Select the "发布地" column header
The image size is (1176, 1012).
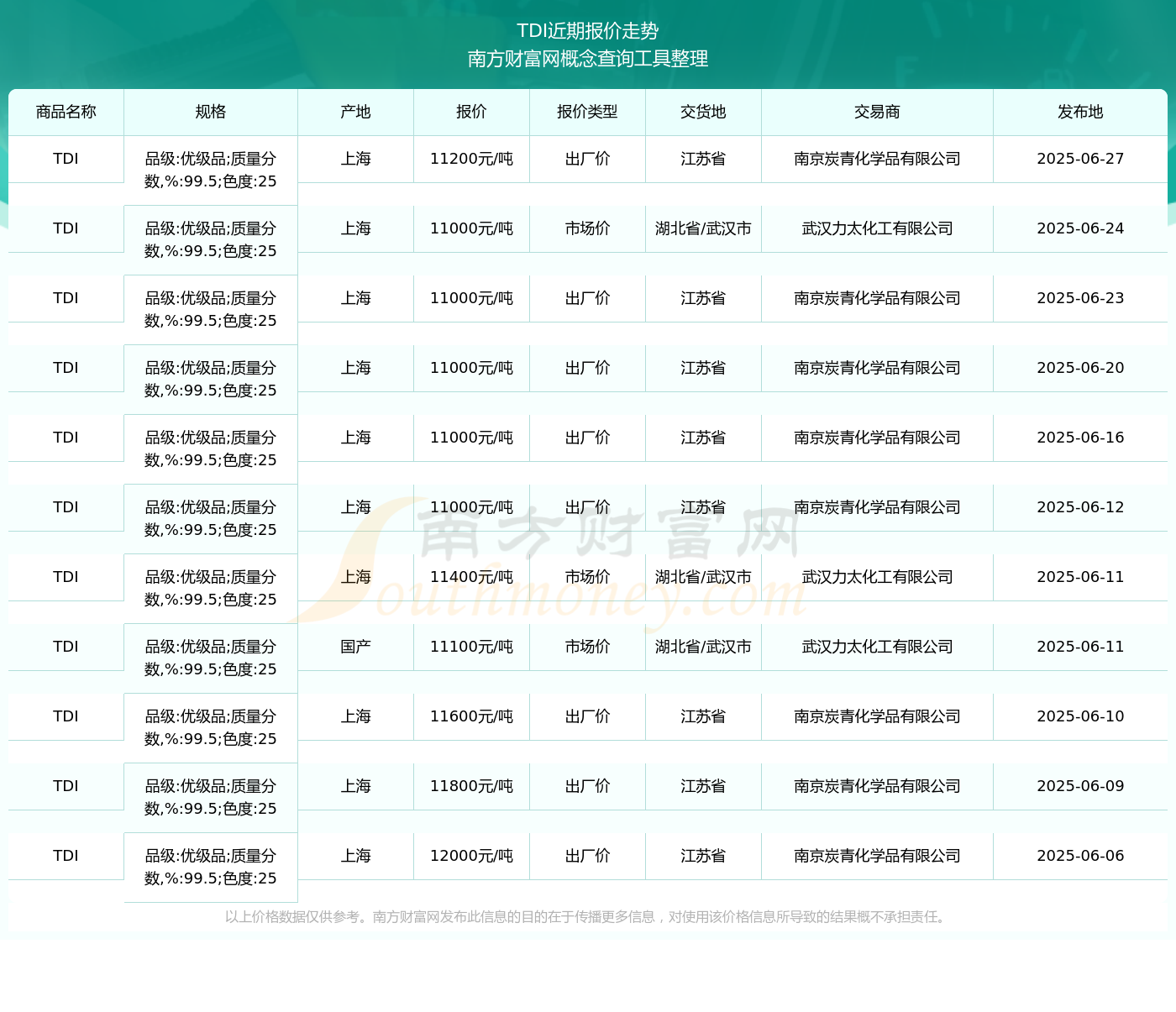point(1081,112)
